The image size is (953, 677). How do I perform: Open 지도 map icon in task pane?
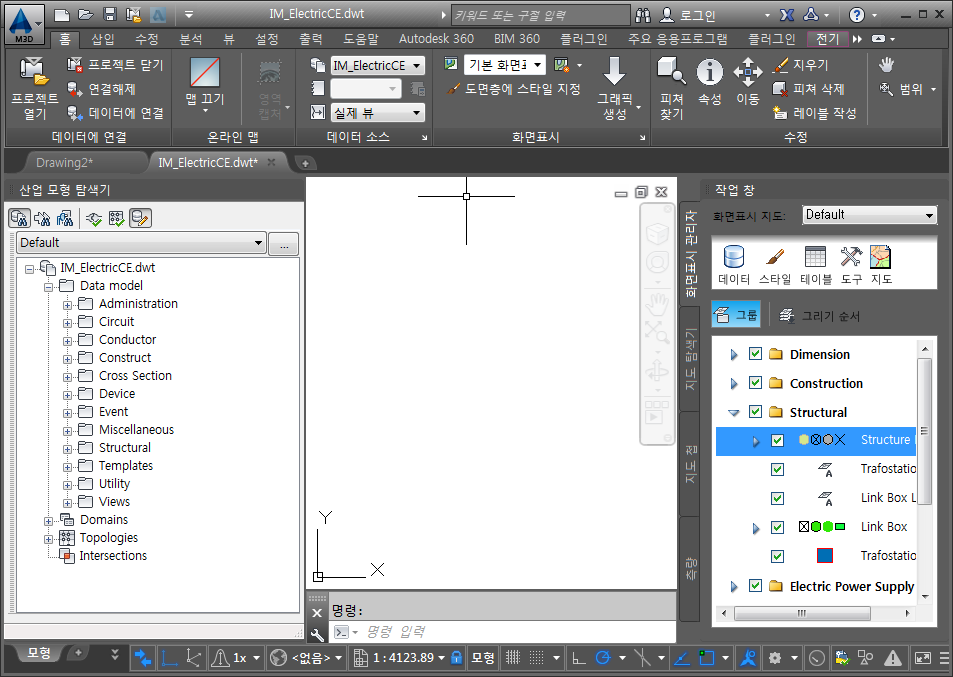[881, 257]
